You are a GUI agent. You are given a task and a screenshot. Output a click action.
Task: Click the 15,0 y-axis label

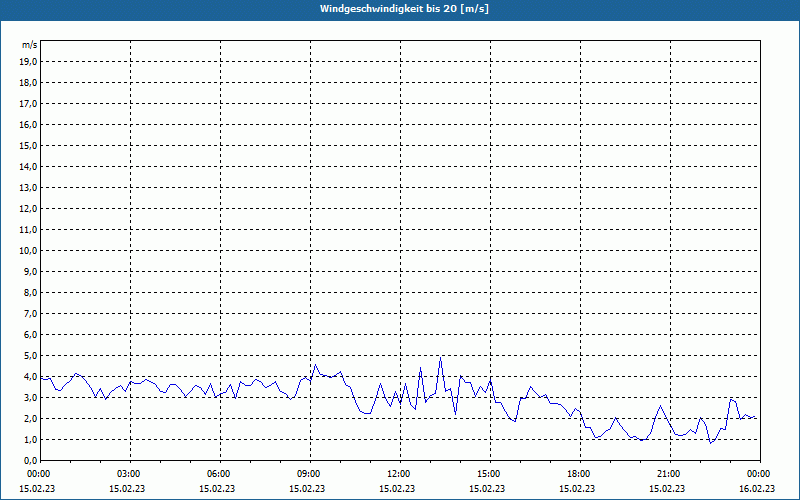pos(28,145)
